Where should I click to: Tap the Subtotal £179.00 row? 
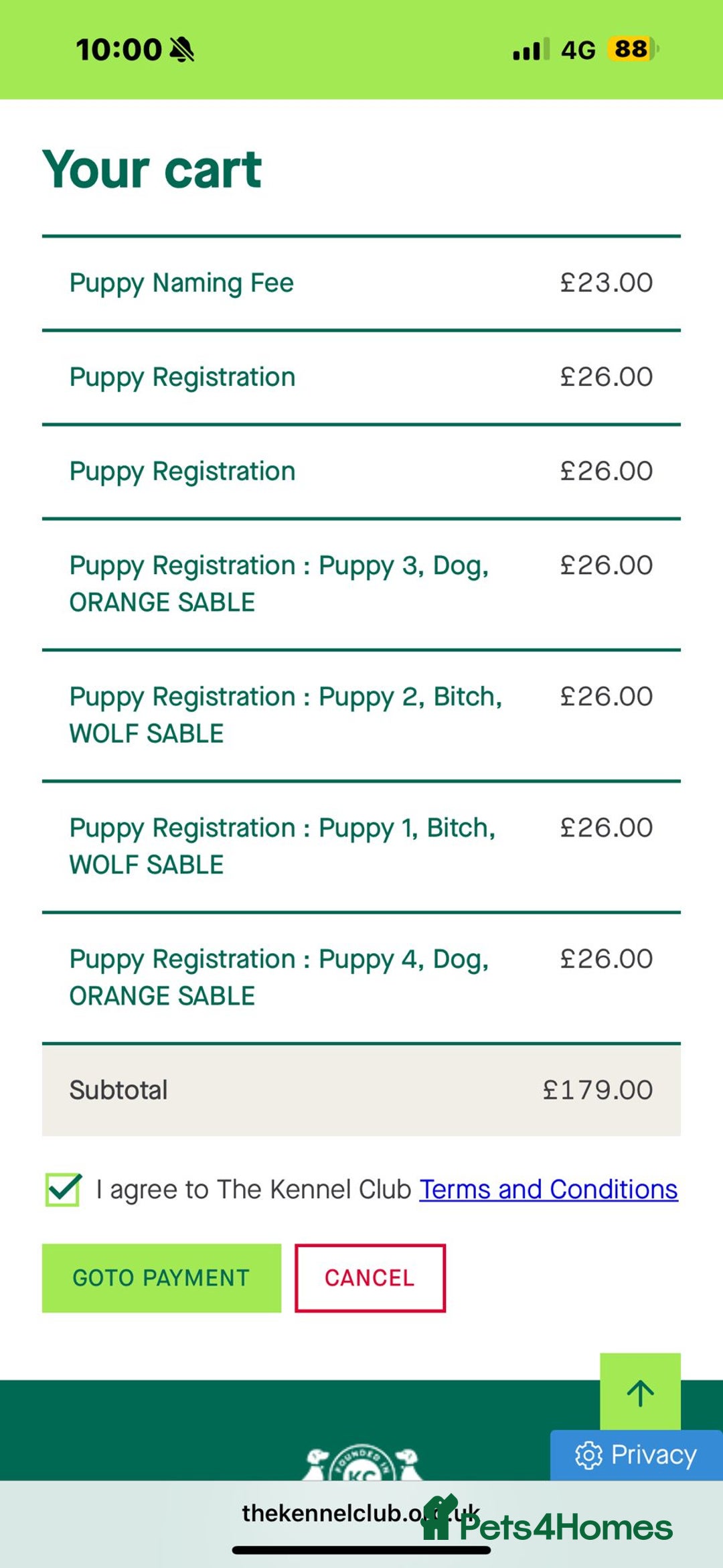point(361,1090)
